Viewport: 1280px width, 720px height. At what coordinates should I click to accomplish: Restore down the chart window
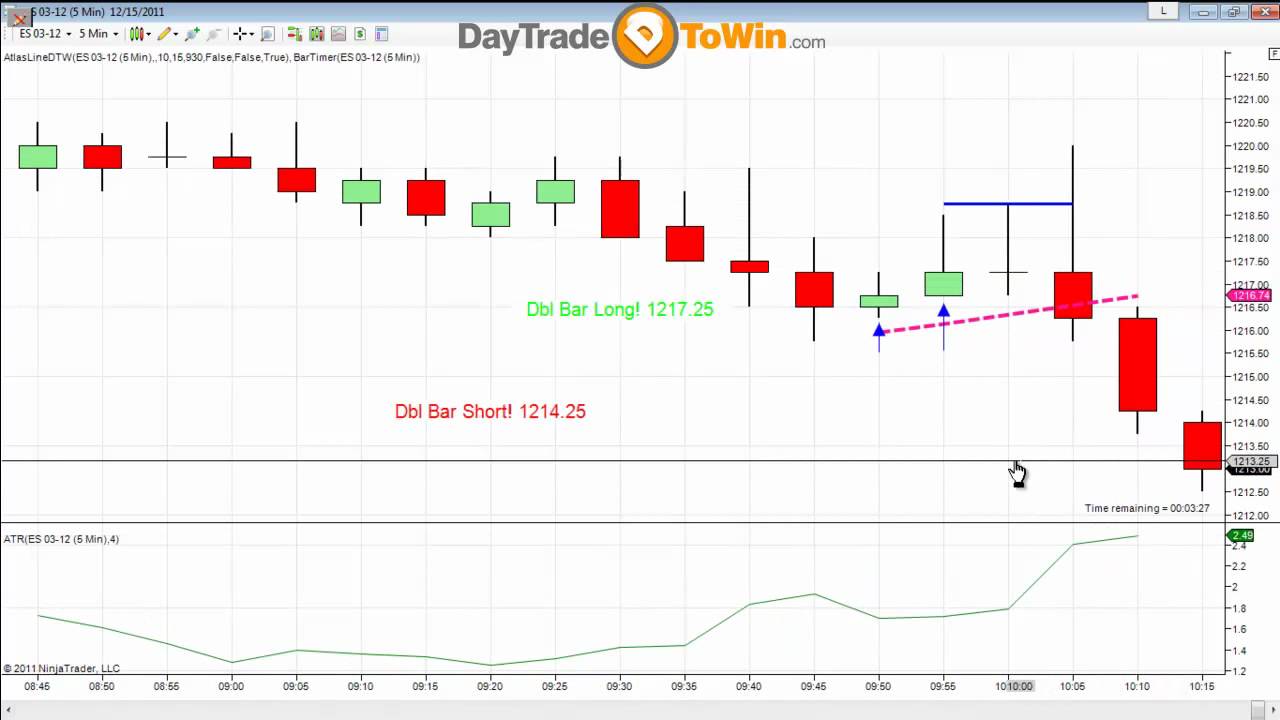pyautogui.click(x=1233, y=12)
